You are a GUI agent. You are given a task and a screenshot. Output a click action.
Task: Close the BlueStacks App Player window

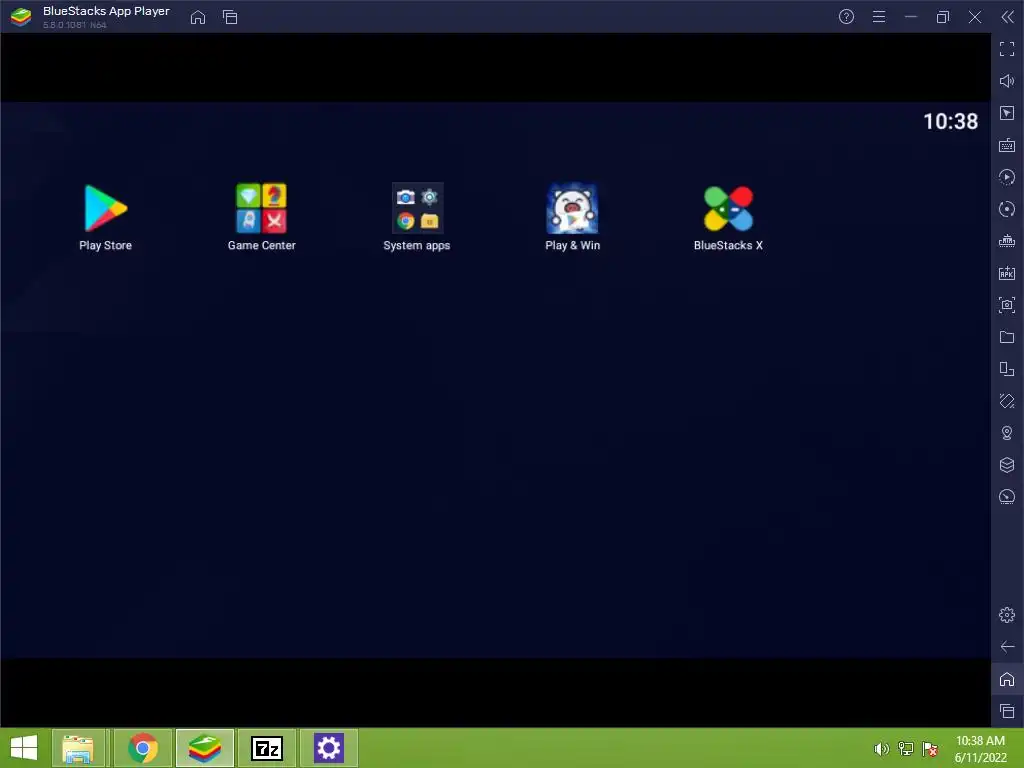pyautogui.click(x=975, y=17)
